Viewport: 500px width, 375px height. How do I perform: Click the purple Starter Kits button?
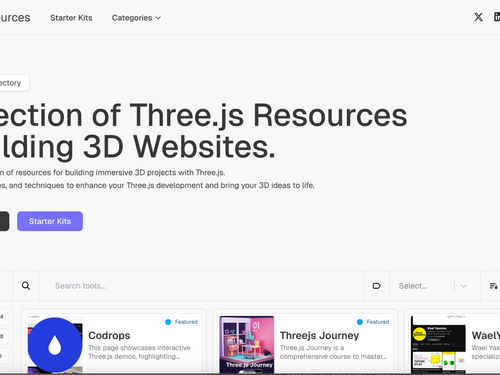coord(50,221)
